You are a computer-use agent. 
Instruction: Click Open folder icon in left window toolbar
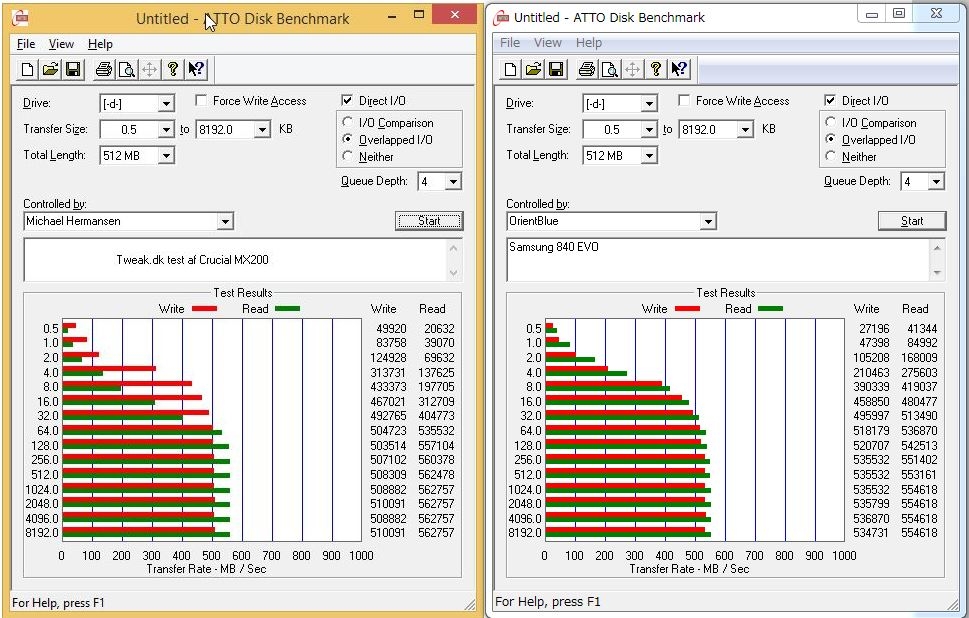[51, 69]
